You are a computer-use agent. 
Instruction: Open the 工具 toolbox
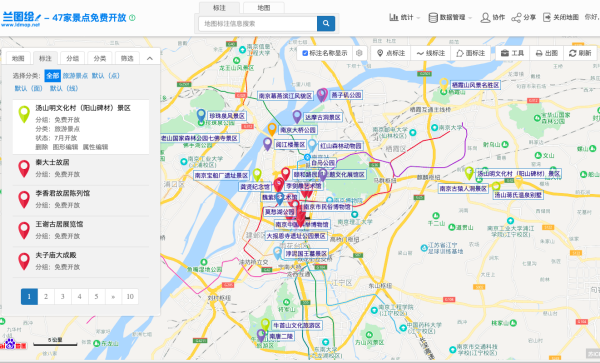[512, 53]
